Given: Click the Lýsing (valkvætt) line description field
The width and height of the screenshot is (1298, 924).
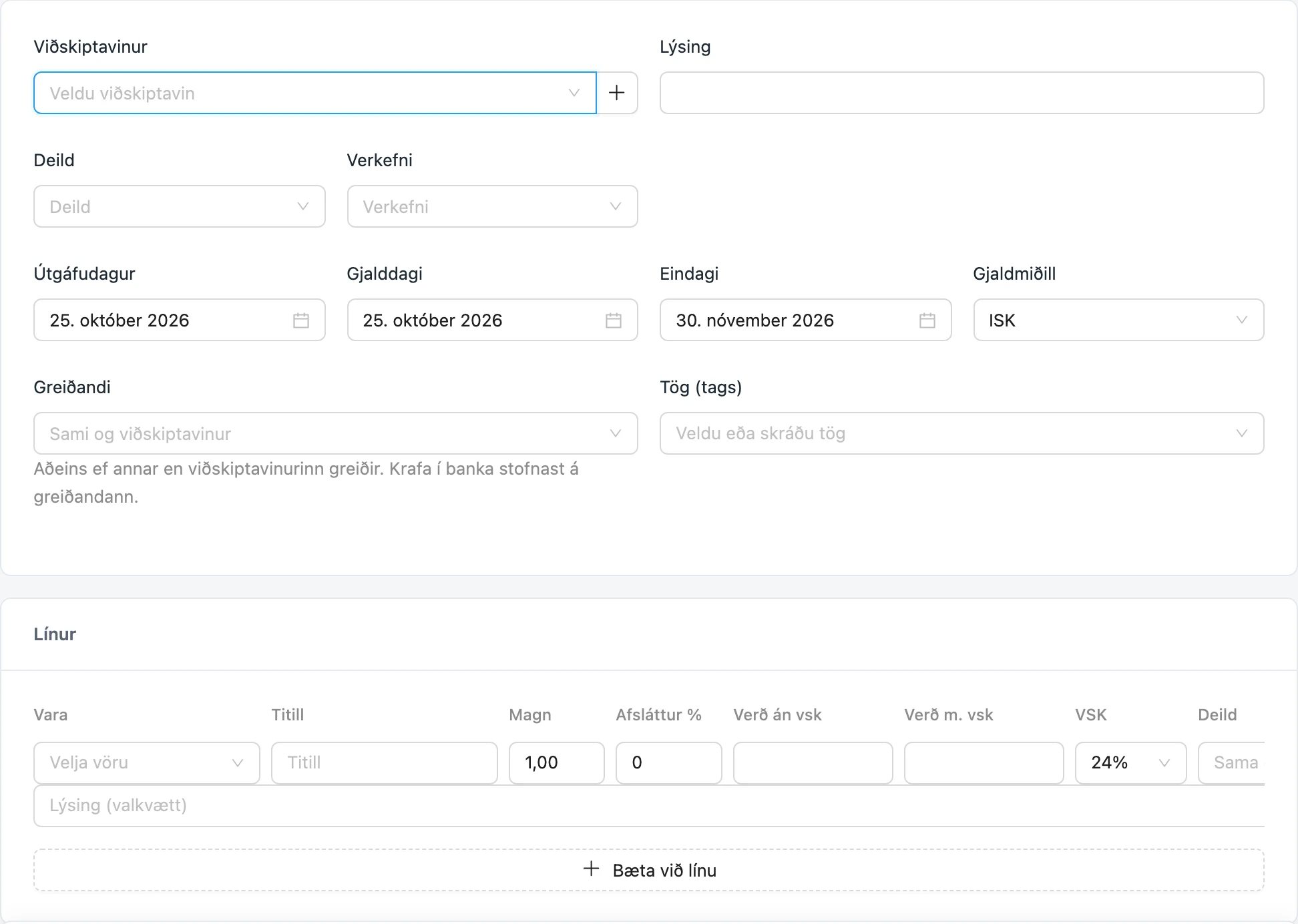Looking at the screenshot, I should [649, 806].
